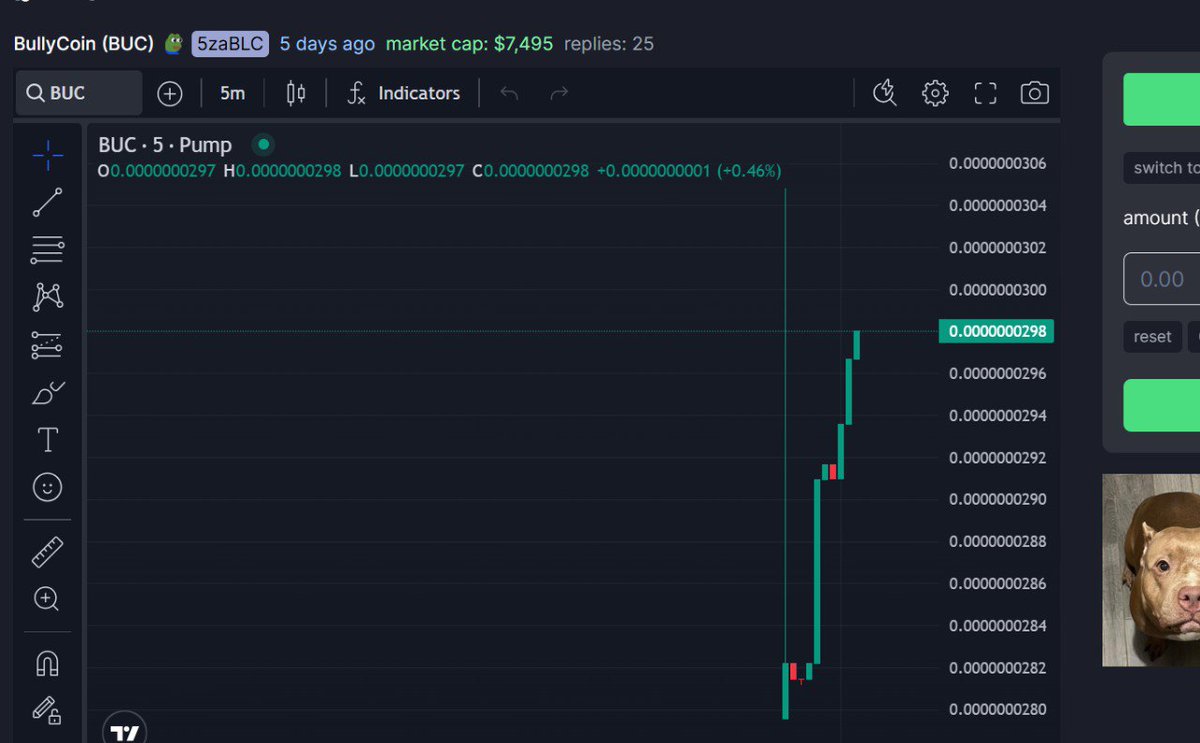Click the 0.0000000306 price axis label
Viewport: 1200px width, 743px height.
[x=998, y=163]
